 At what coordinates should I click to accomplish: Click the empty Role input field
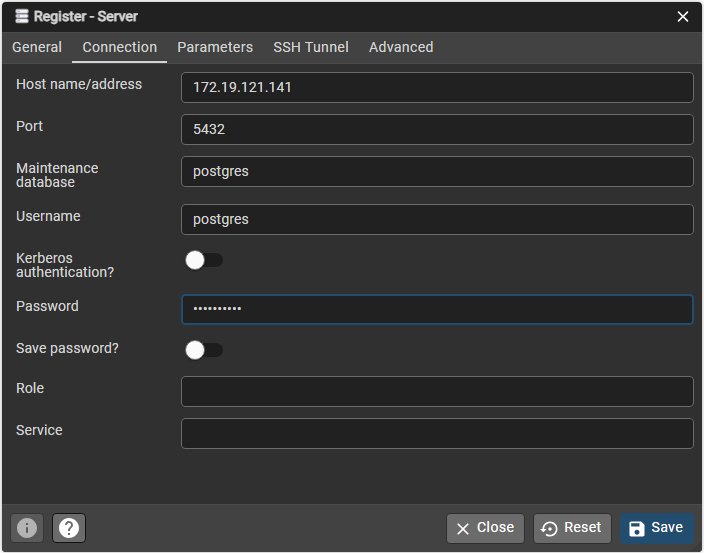[x=437, y=391]
